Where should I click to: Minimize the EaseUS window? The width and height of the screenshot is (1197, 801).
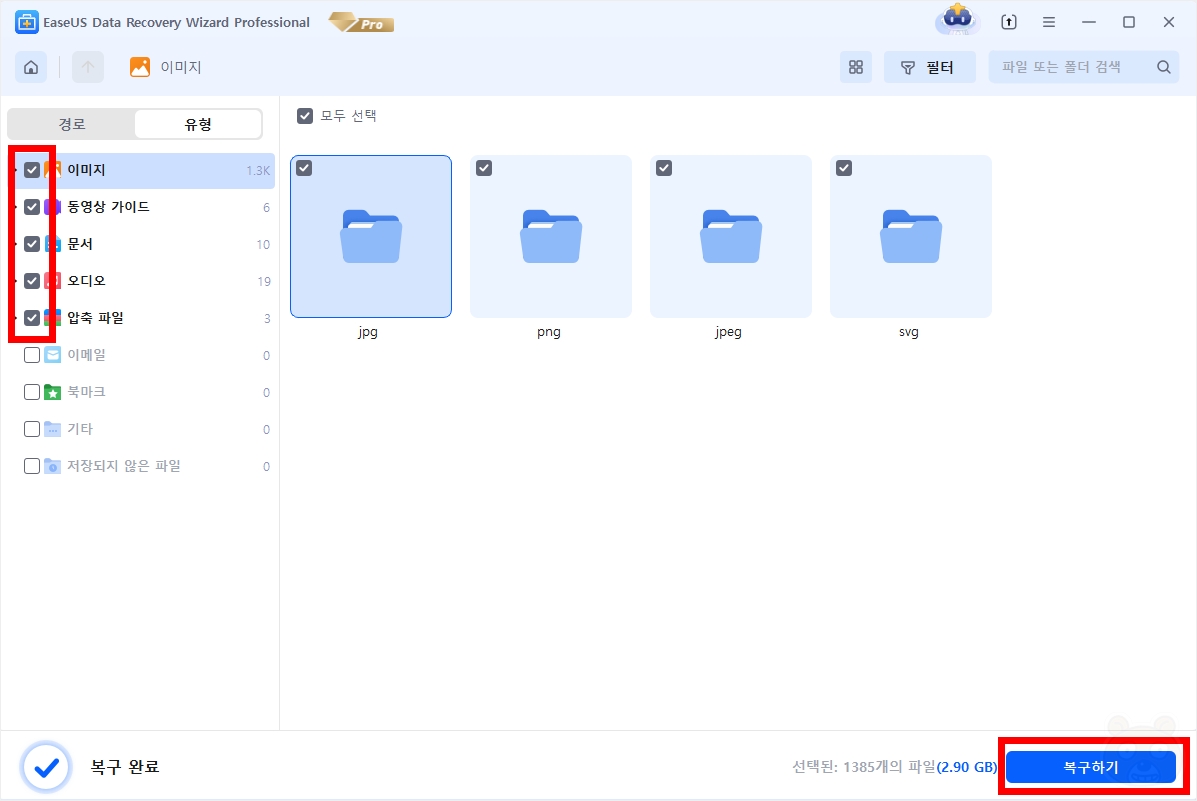point(1089,22)
